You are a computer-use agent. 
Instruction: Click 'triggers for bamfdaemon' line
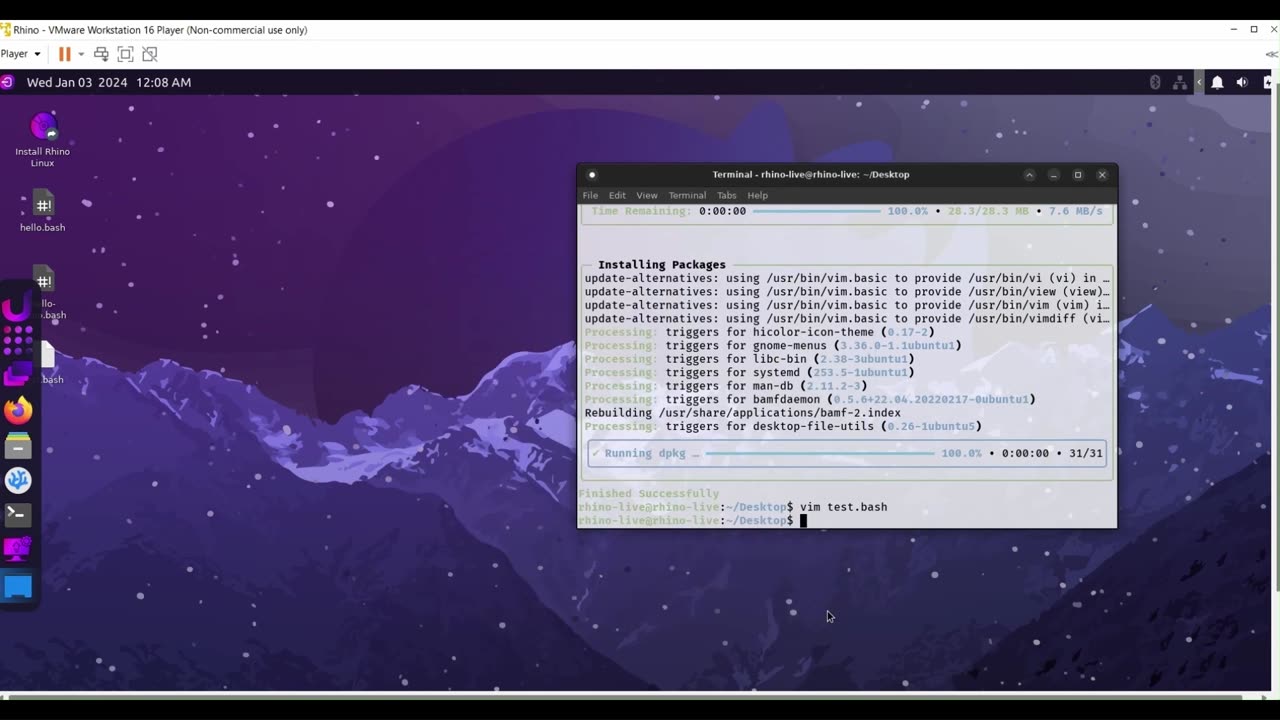click(810, 399)
